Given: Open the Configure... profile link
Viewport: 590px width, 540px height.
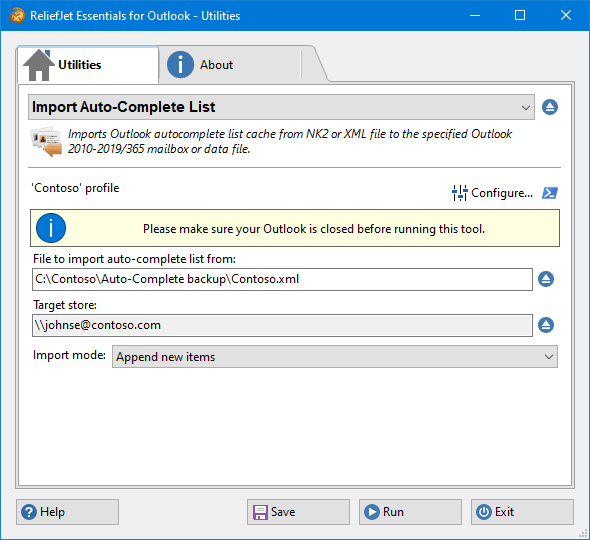Looking at the screenshot, I should (x=502, y=193).
